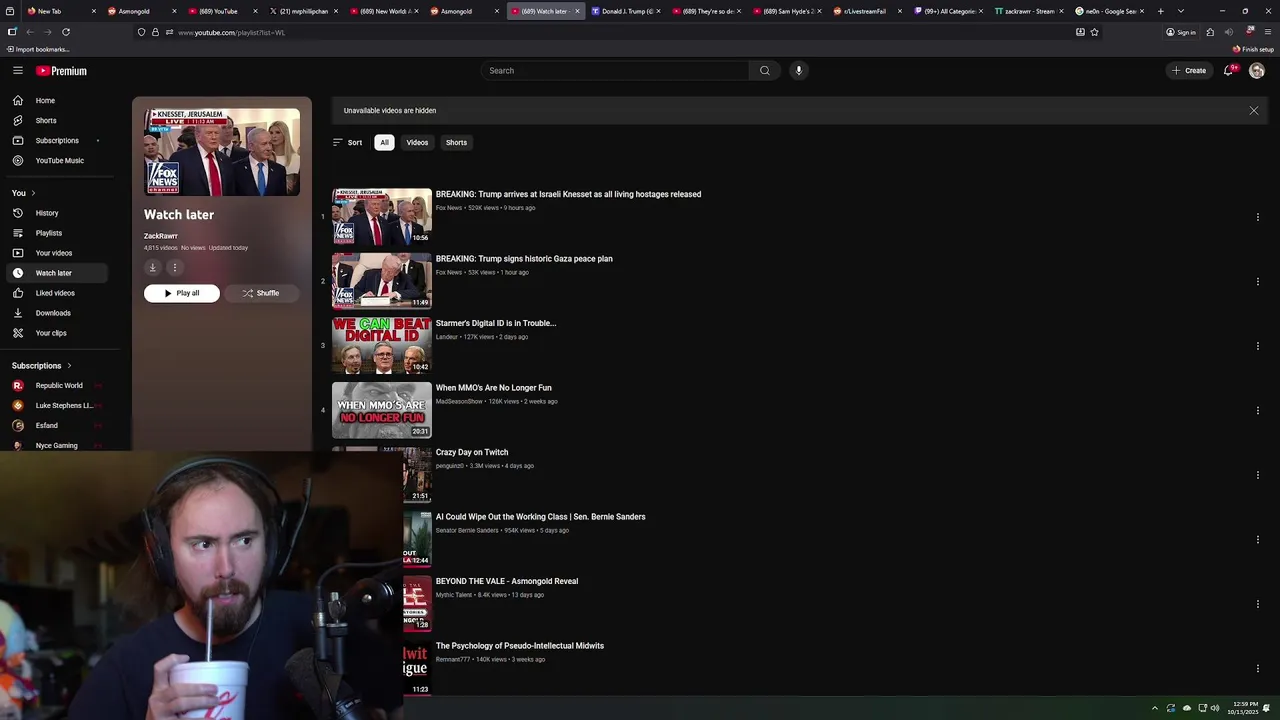Switch to the Donald J. Trump tab
The height and width of the screenshot is (720, 1280).
(626, 11)
